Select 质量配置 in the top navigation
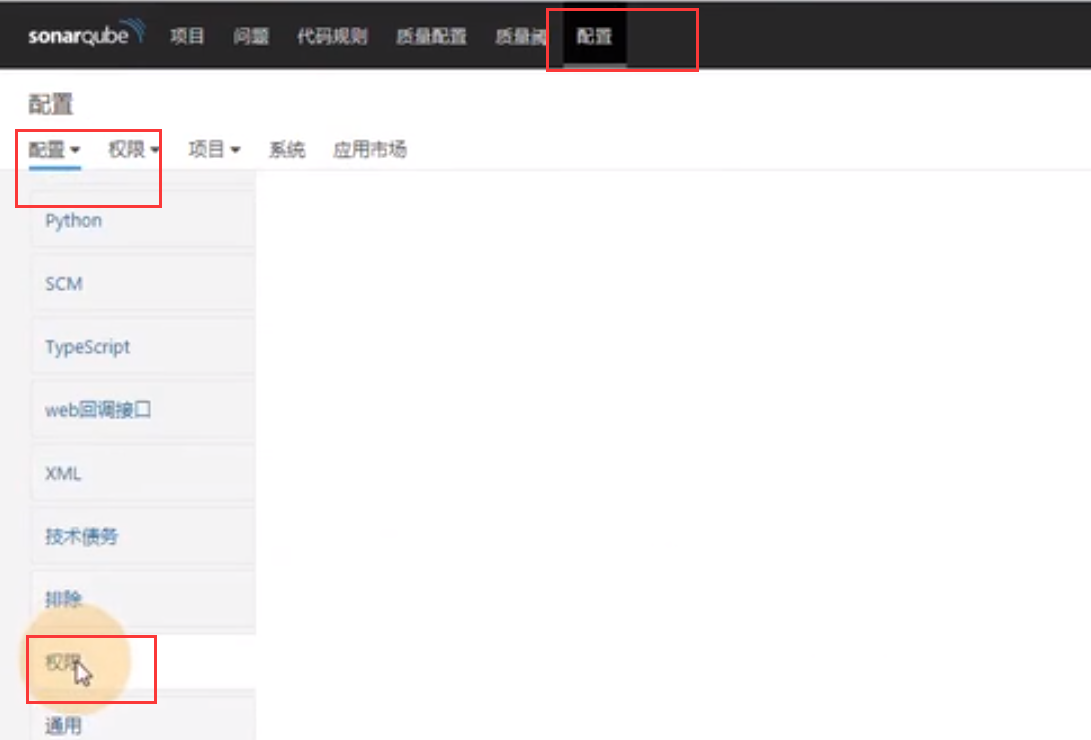The height and width of the screenshot is (740, 1091). [x=431, y=37]
